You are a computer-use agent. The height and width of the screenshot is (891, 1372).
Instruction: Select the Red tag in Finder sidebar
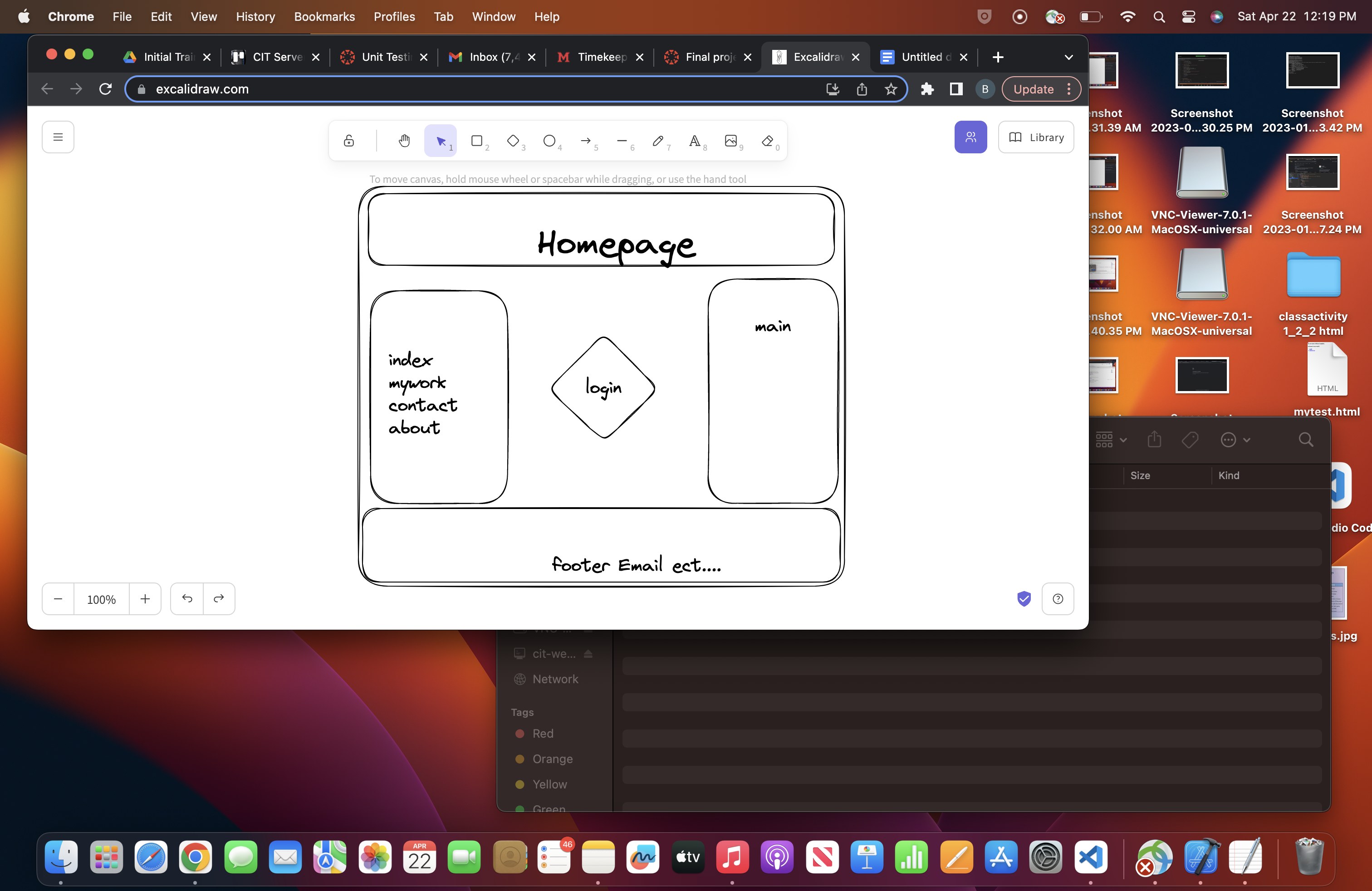542,733
